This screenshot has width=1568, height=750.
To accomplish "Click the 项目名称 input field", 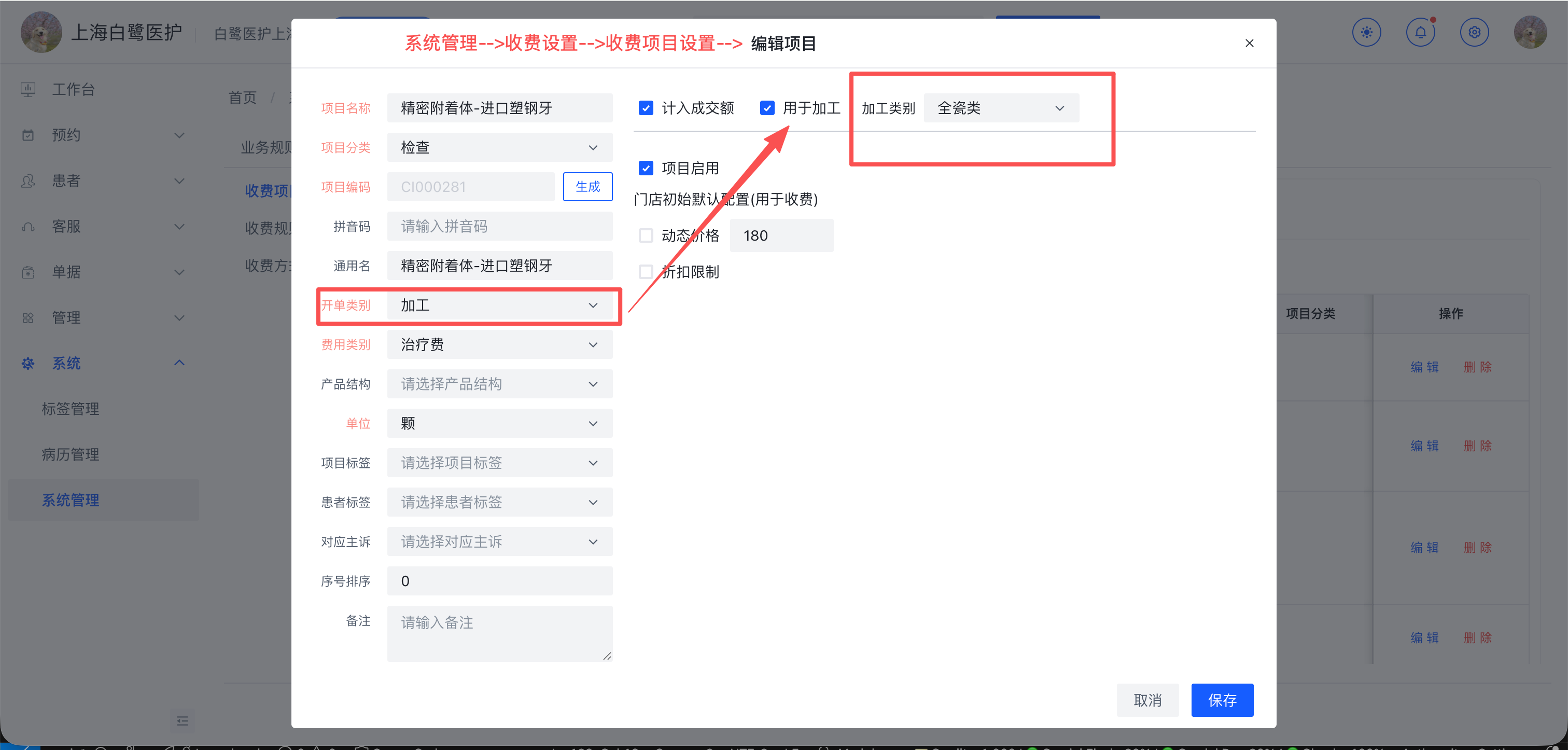I will pyautogui.click(x=500, y=108).
